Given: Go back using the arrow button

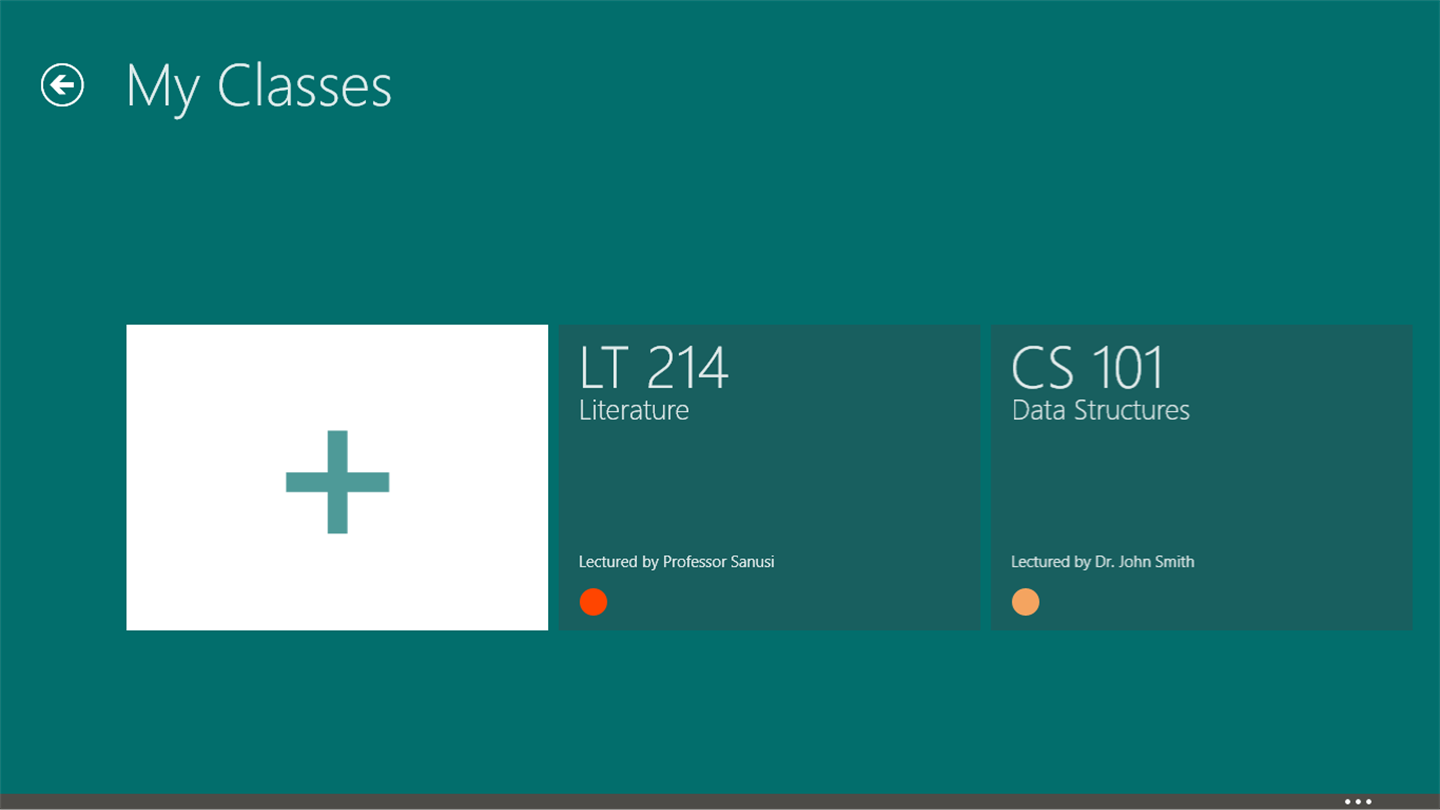Looking at the screenshot, I should [62, 85].
